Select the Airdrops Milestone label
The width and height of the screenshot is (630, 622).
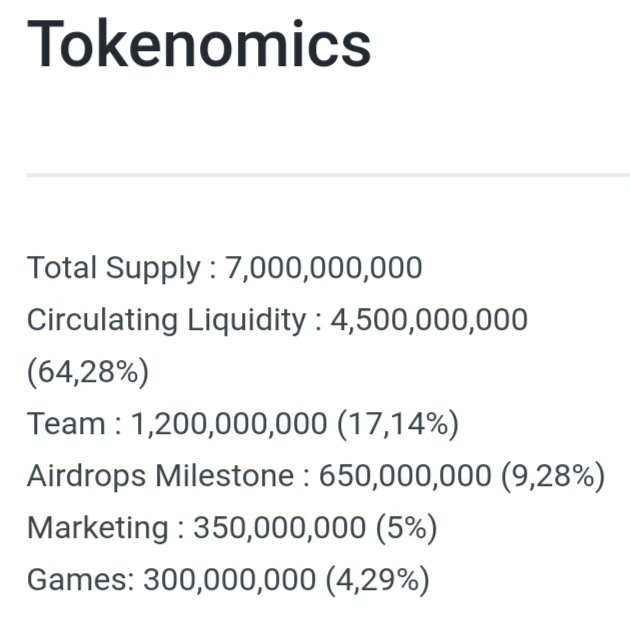point(160,476)
